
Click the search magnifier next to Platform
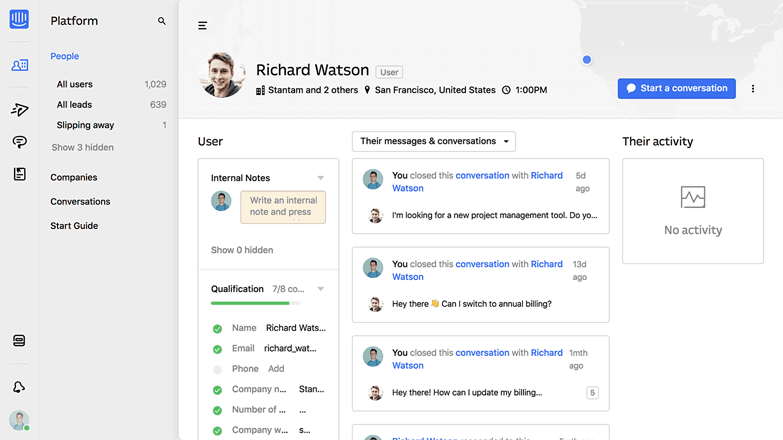tap(161, 21)
